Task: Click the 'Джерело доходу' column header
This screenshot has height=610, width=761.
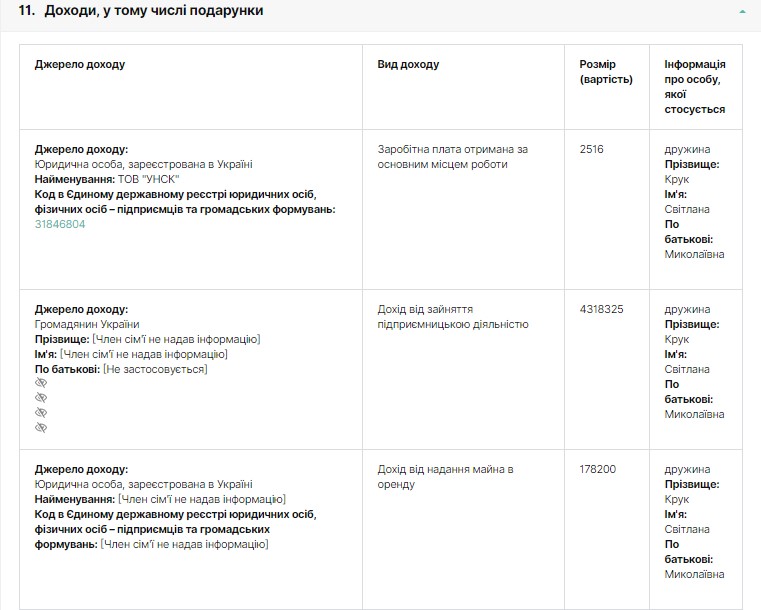Action: click(x=80, y=65)
